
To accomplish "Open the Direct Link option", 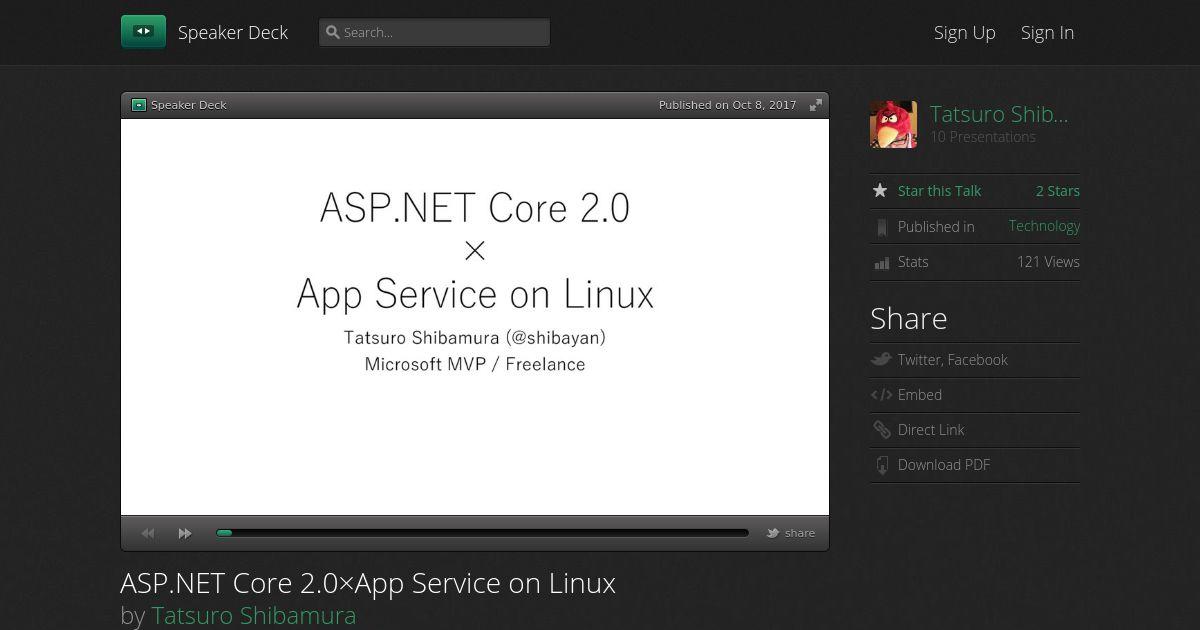I will click(931, 430).
